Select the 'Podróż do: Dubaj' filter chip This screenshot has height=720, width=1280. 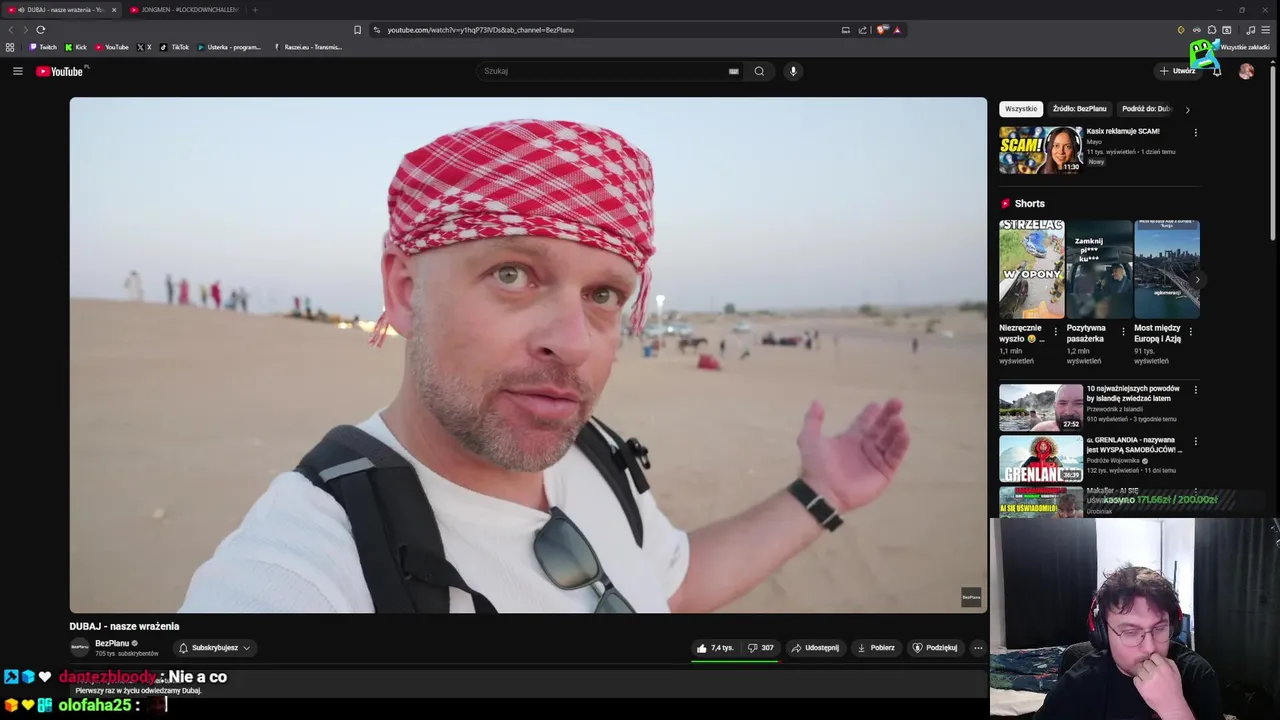click(1147, 109)
